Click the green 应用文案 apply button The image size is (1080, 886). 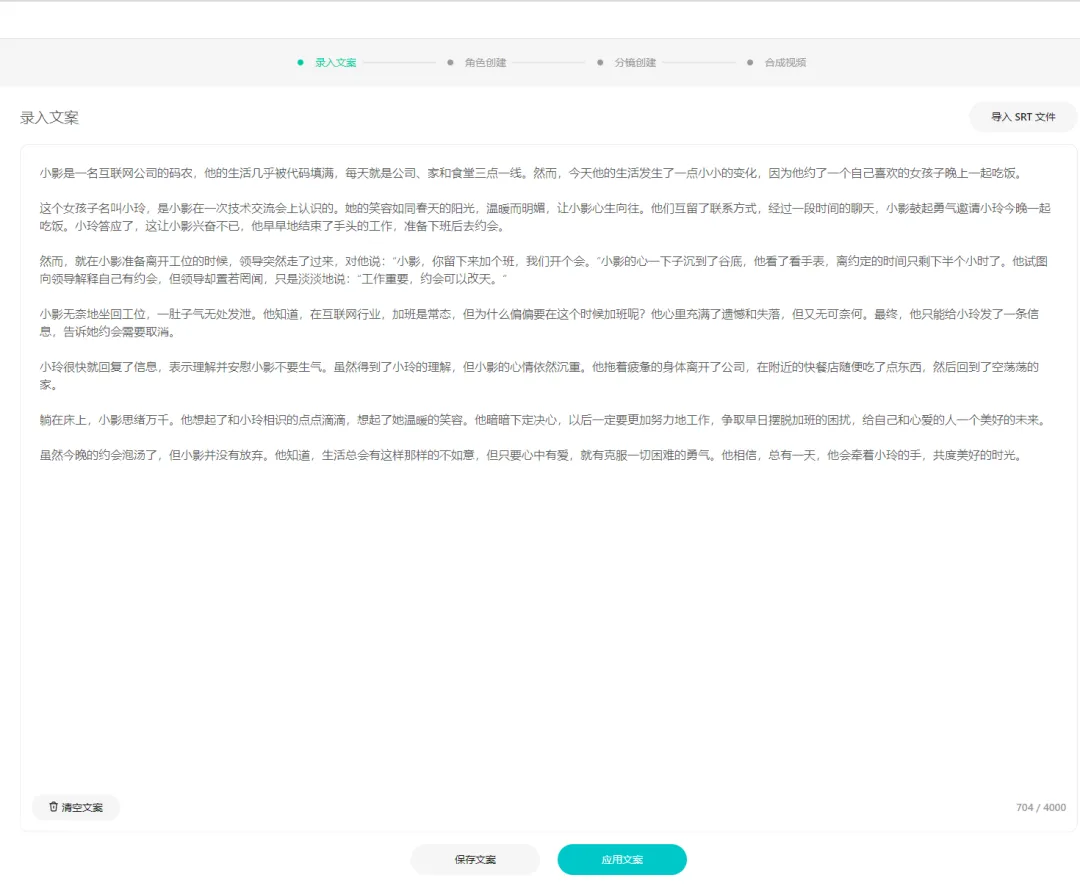[623, 859]
